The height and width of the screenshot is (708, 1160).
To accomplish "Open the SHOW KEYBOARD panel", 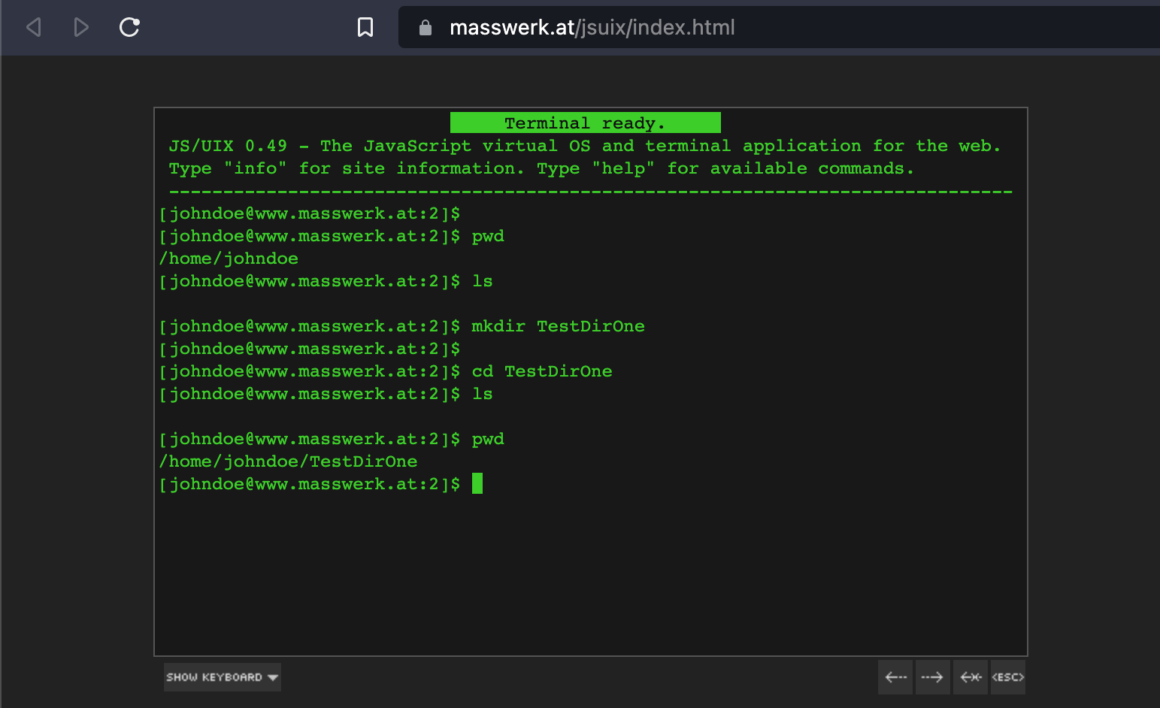I will click(x=221, y=677).
